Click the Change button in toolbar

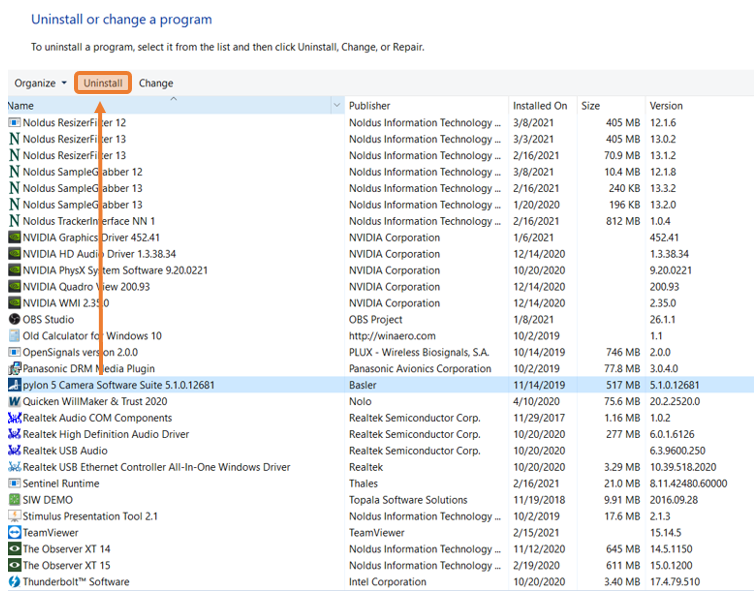click(x=156, y=83)
